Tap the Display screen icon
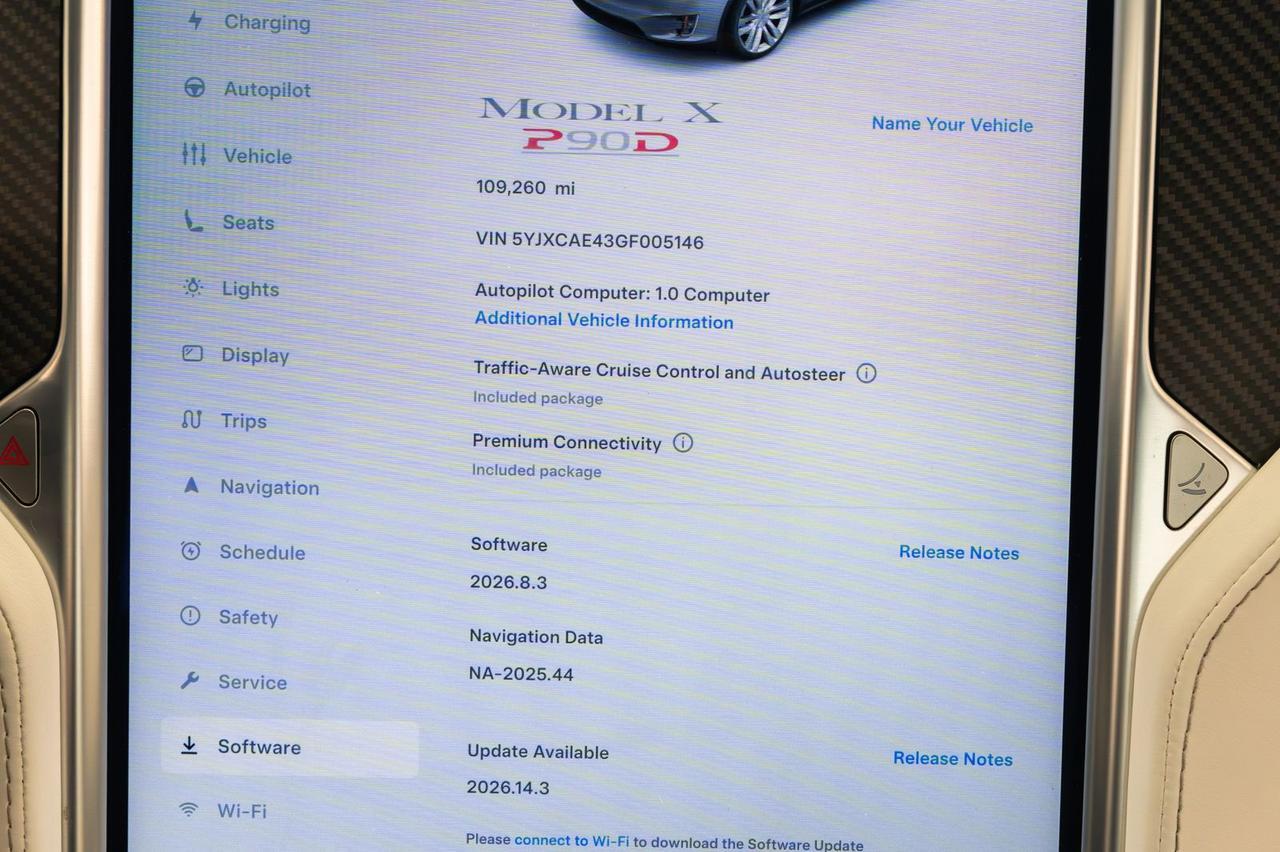 tap(192, 354)
